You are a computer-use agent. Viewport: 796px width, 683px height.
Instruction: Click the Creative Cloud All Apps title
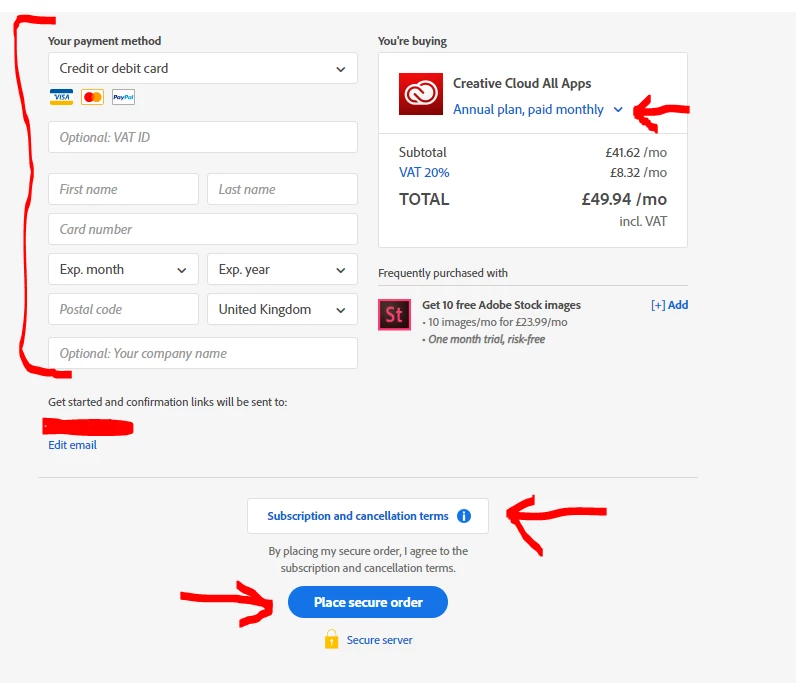click(x=522, y=83)
